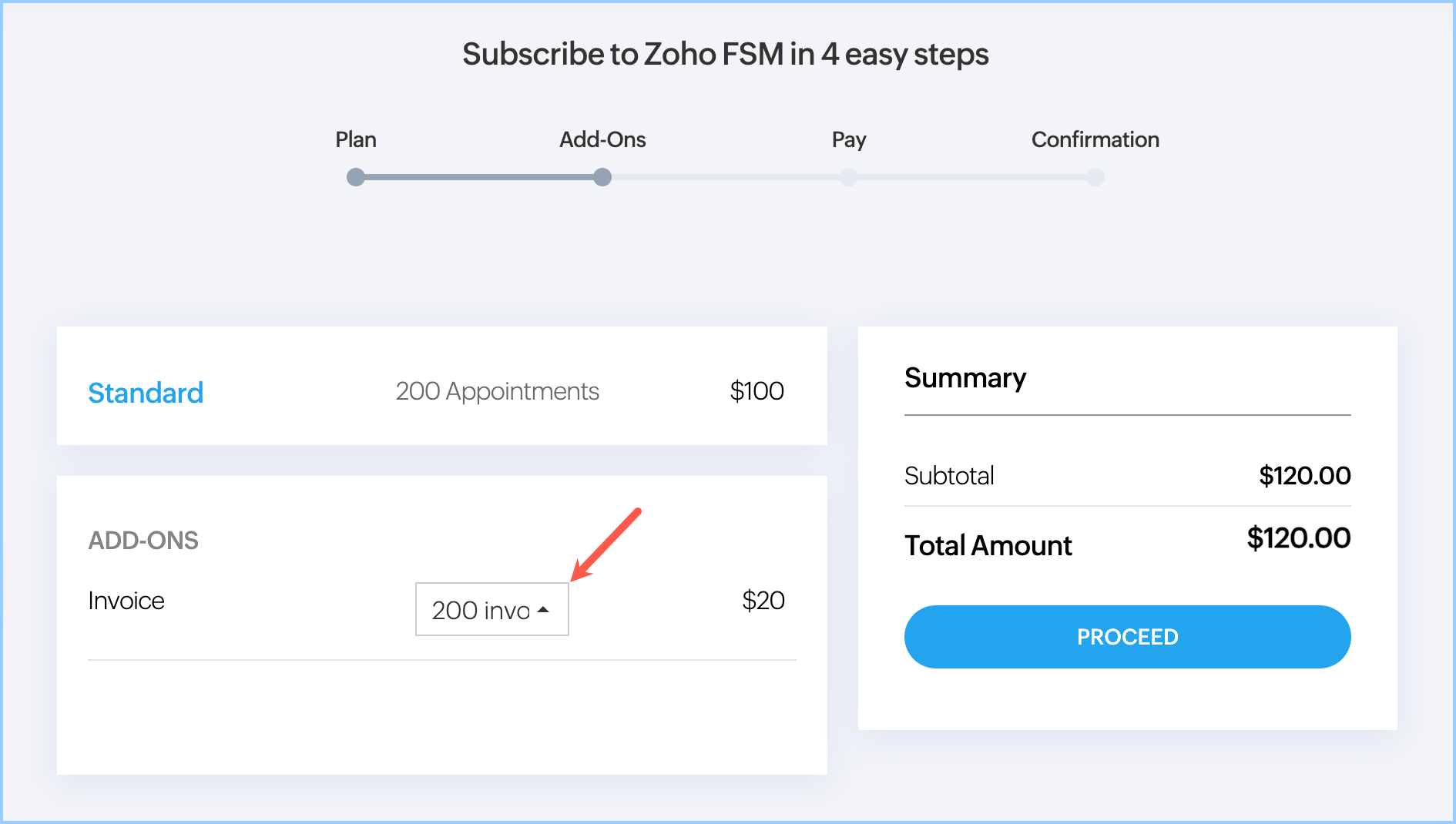Click the Plan step circle marker

pyautogui.click(x=355, y=177)
